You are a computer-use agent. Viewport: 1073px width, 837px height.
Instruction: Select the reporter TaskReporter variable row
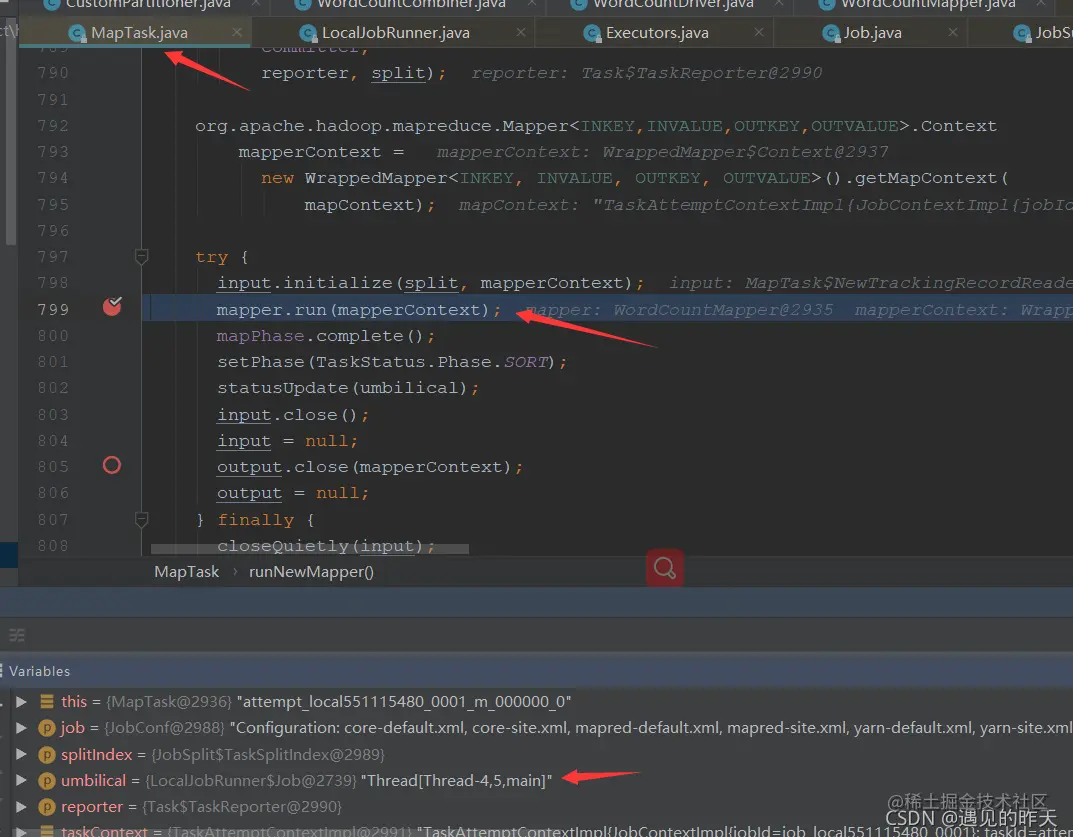click(536, 806)
